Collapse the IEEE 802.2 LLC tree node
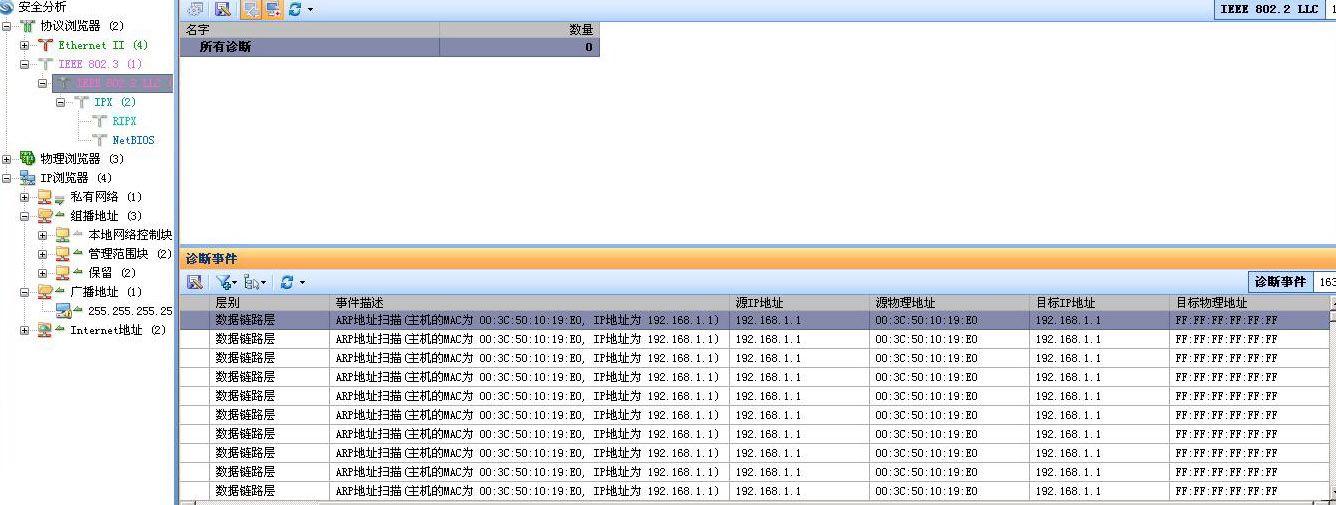 (43, 83)
